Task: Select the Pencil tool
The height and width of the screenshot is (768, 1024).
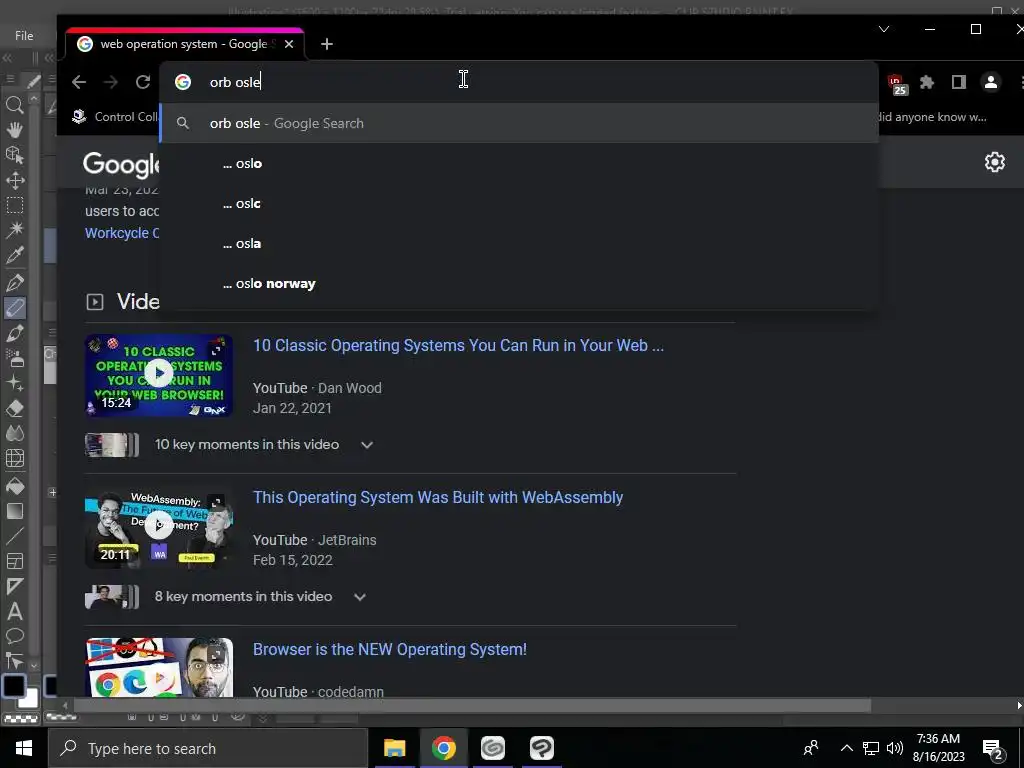Action: (x=14, y=308)
